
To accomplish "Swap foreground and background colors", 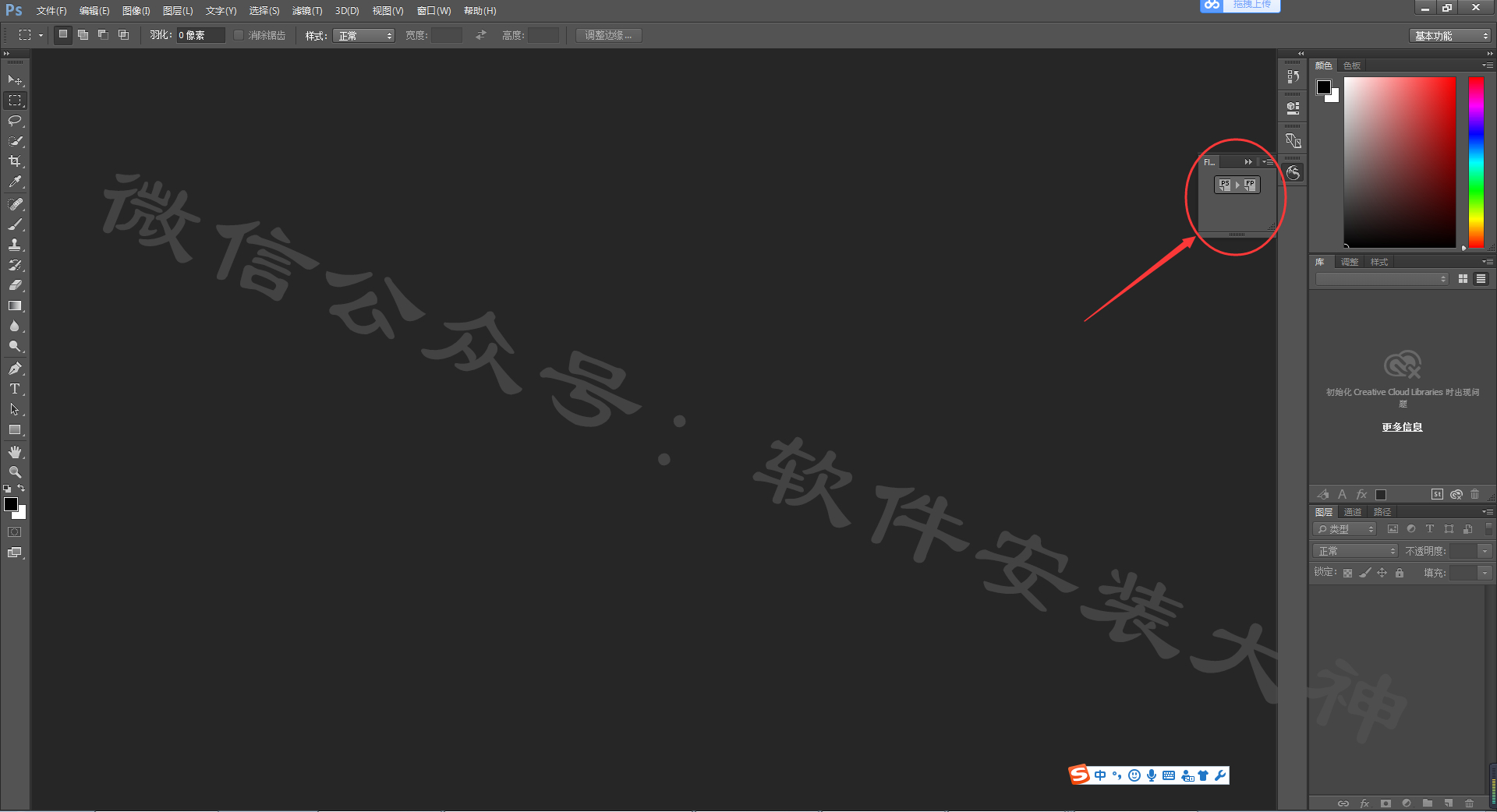I will 21,489.
